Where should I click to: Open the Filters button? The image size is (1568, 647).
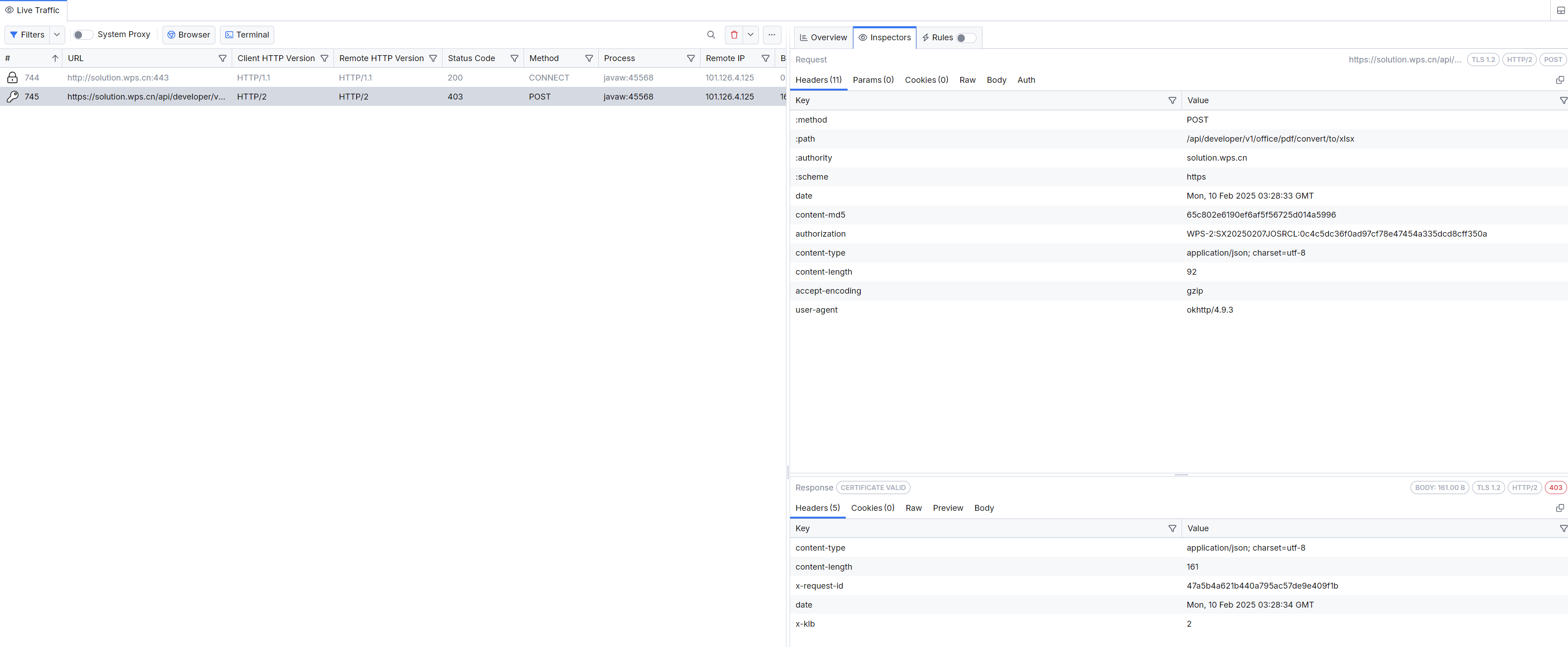28,35
